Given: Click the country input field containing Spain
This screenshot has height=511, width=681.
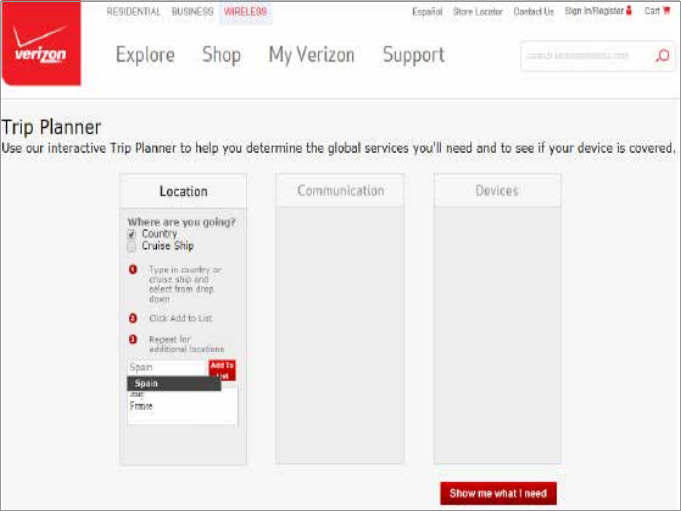Looking at the screenshot, I should [x=166, y=367].
